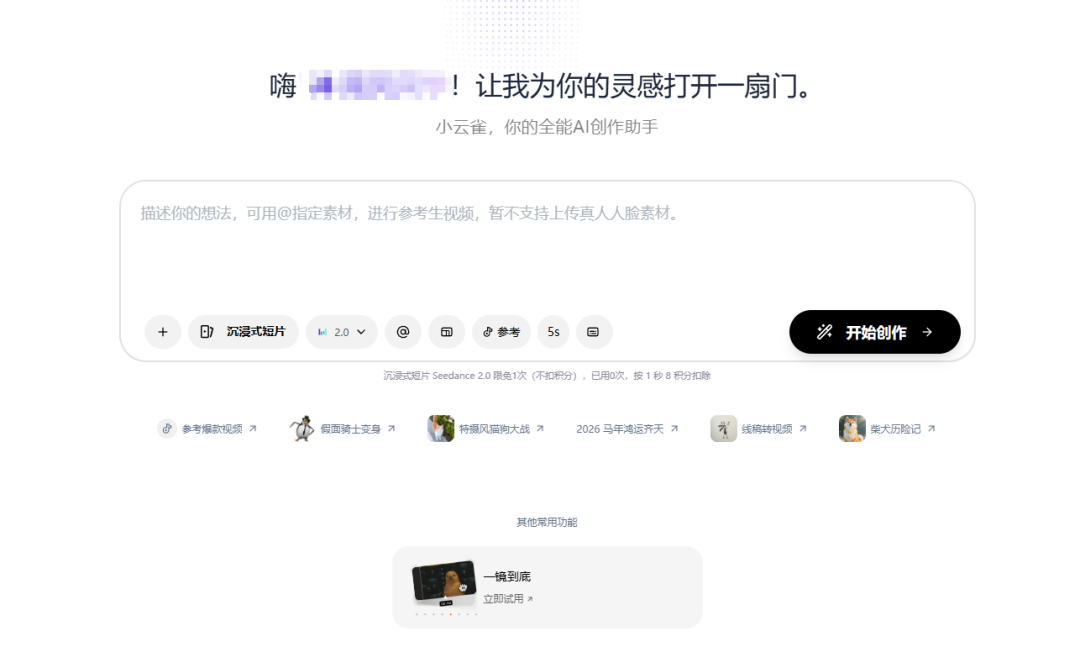
Task: Toggle the 柴犬历险记 suggestion chip
Action: pos(888,427)
